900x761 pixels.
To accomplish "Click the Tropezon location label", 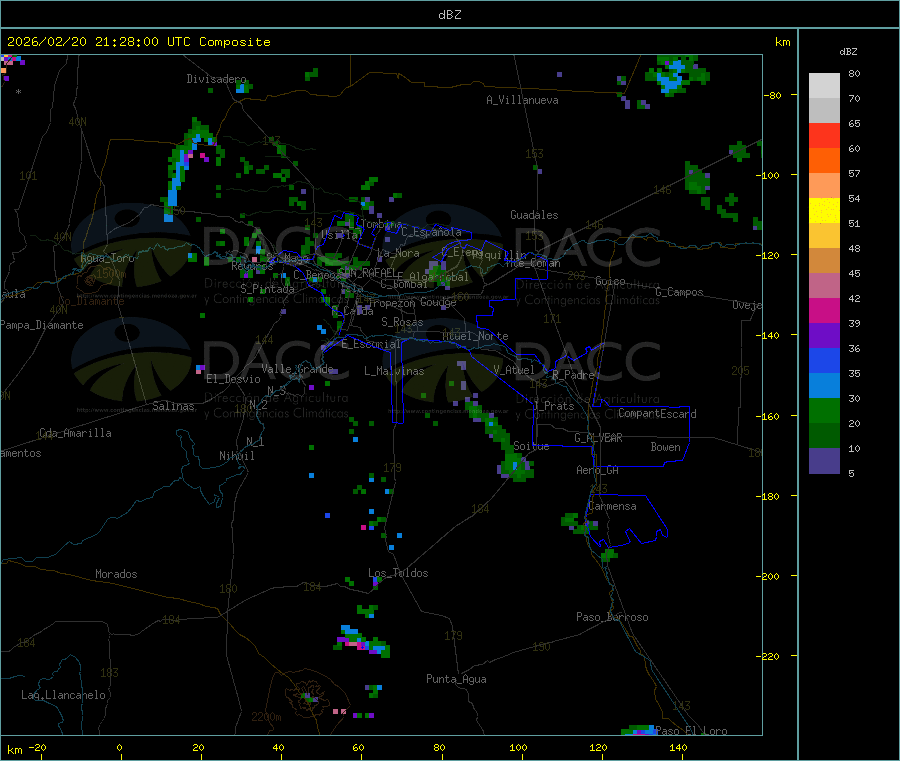I will (x=392, y=303).
